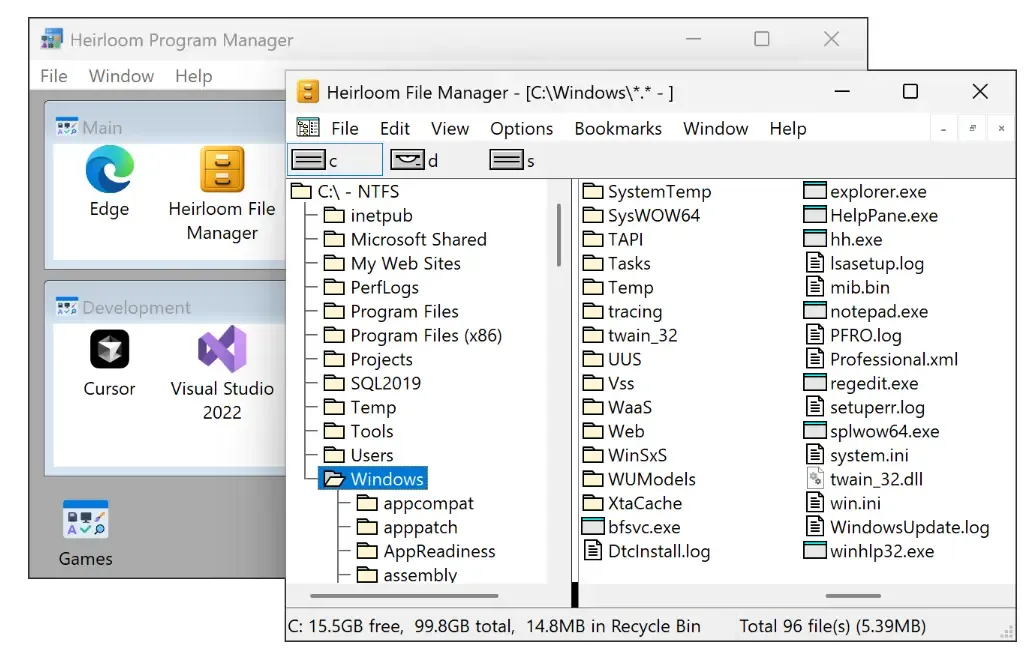Screen dimensions: 1036x661
Task: Click tree pane horizontal scrollbar thumb
Action: click(404, 596)
